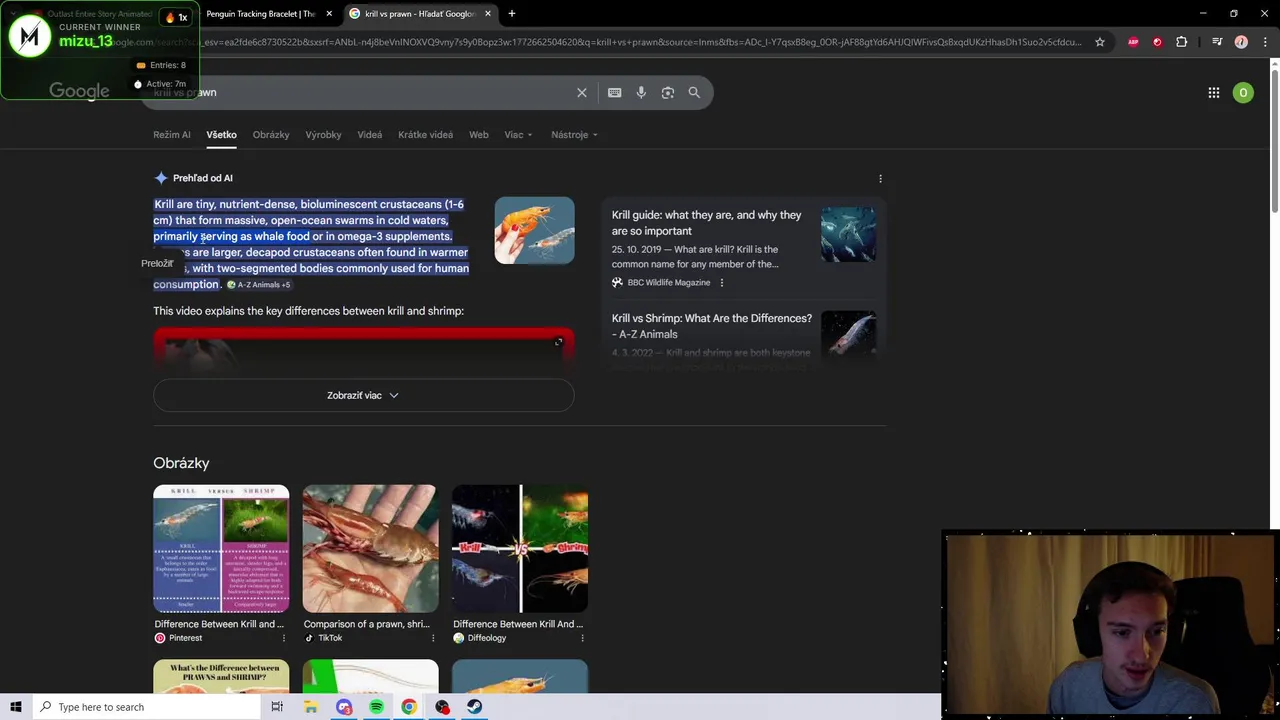The height and width of the screenshot is (720, 1280).
Task: Open Task View on the taskbar
Action: [277, 707]
